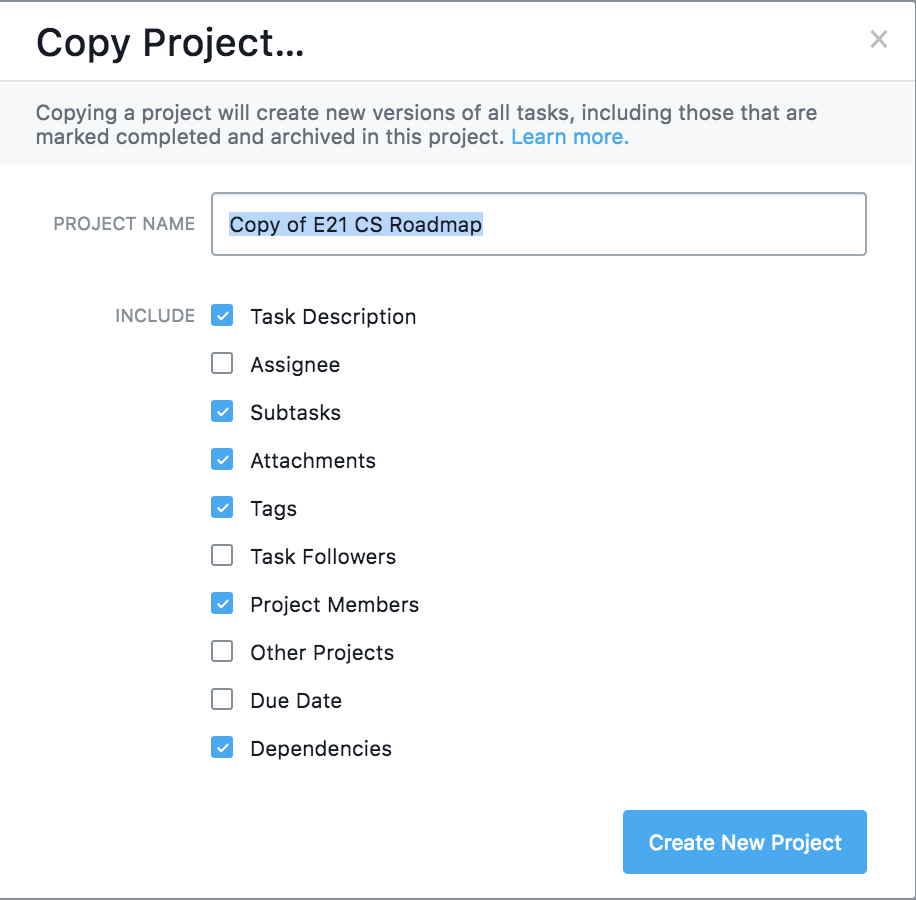The image size is (916, 900).
Task: Open the Learn more link
Action: click(x=569, y=137)
